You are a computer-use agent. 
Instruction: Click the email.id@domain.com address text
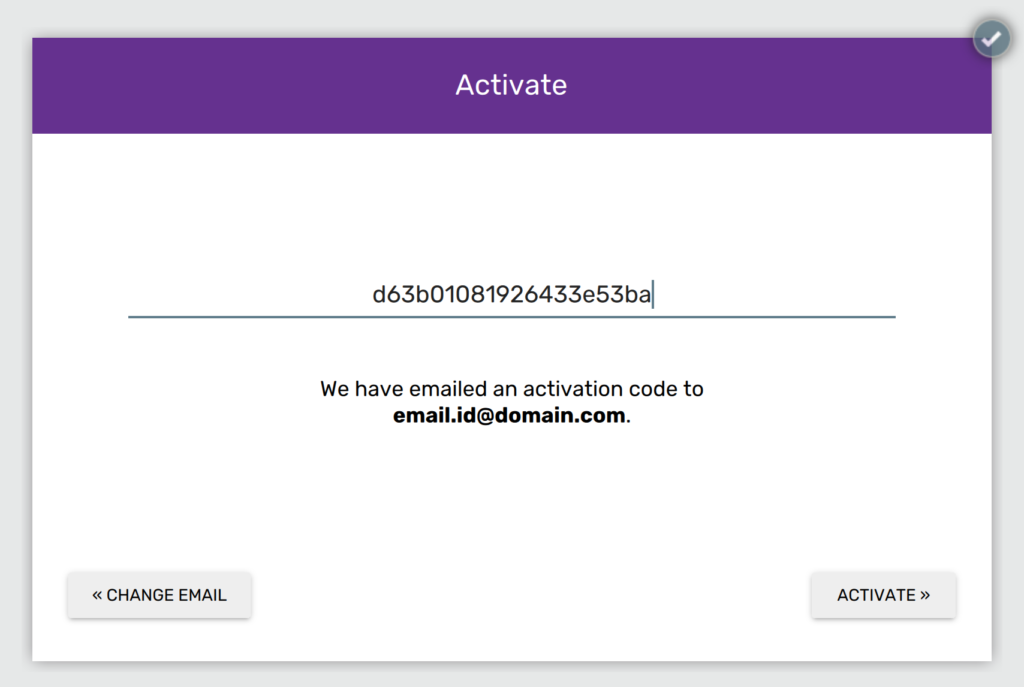[x=509, y=416]
